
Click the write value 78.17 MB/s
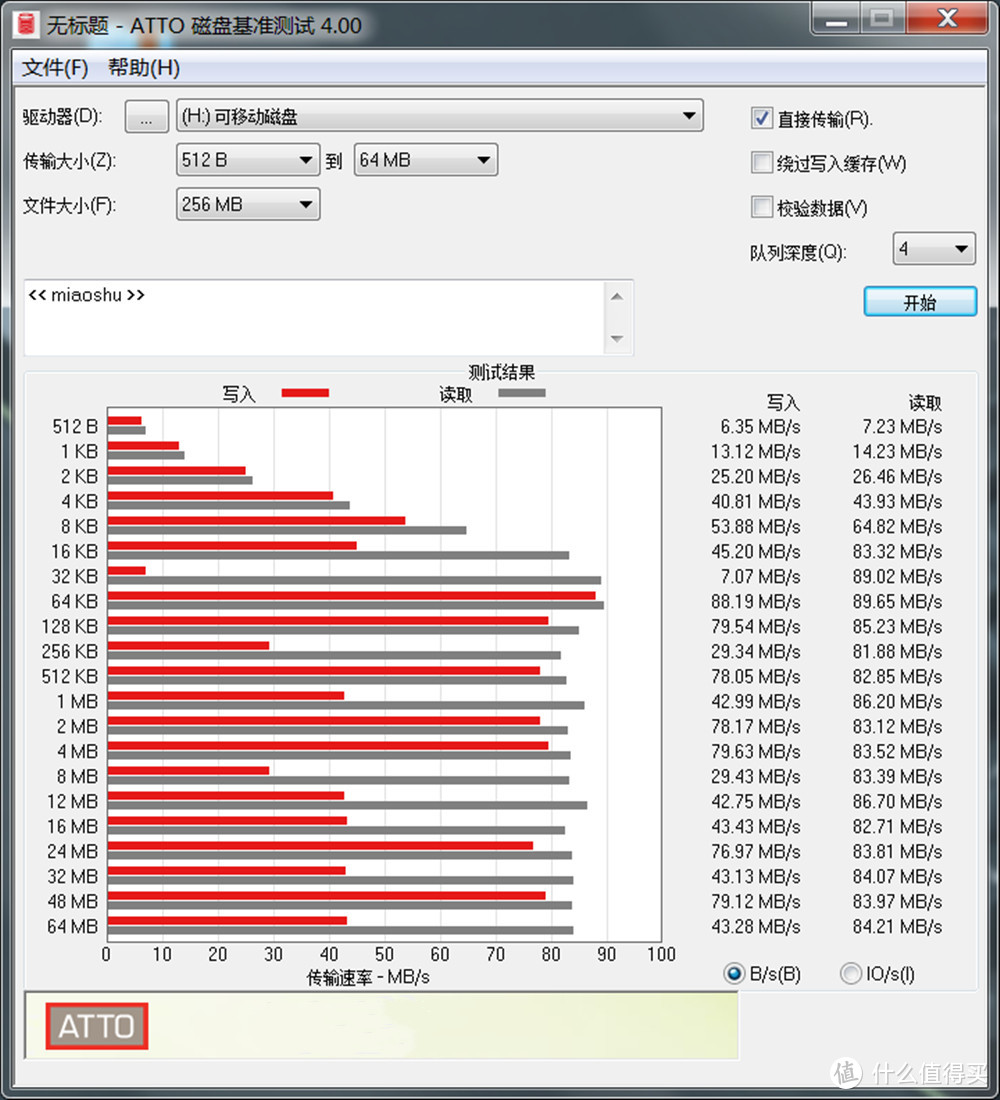click(x=756, y=727)
